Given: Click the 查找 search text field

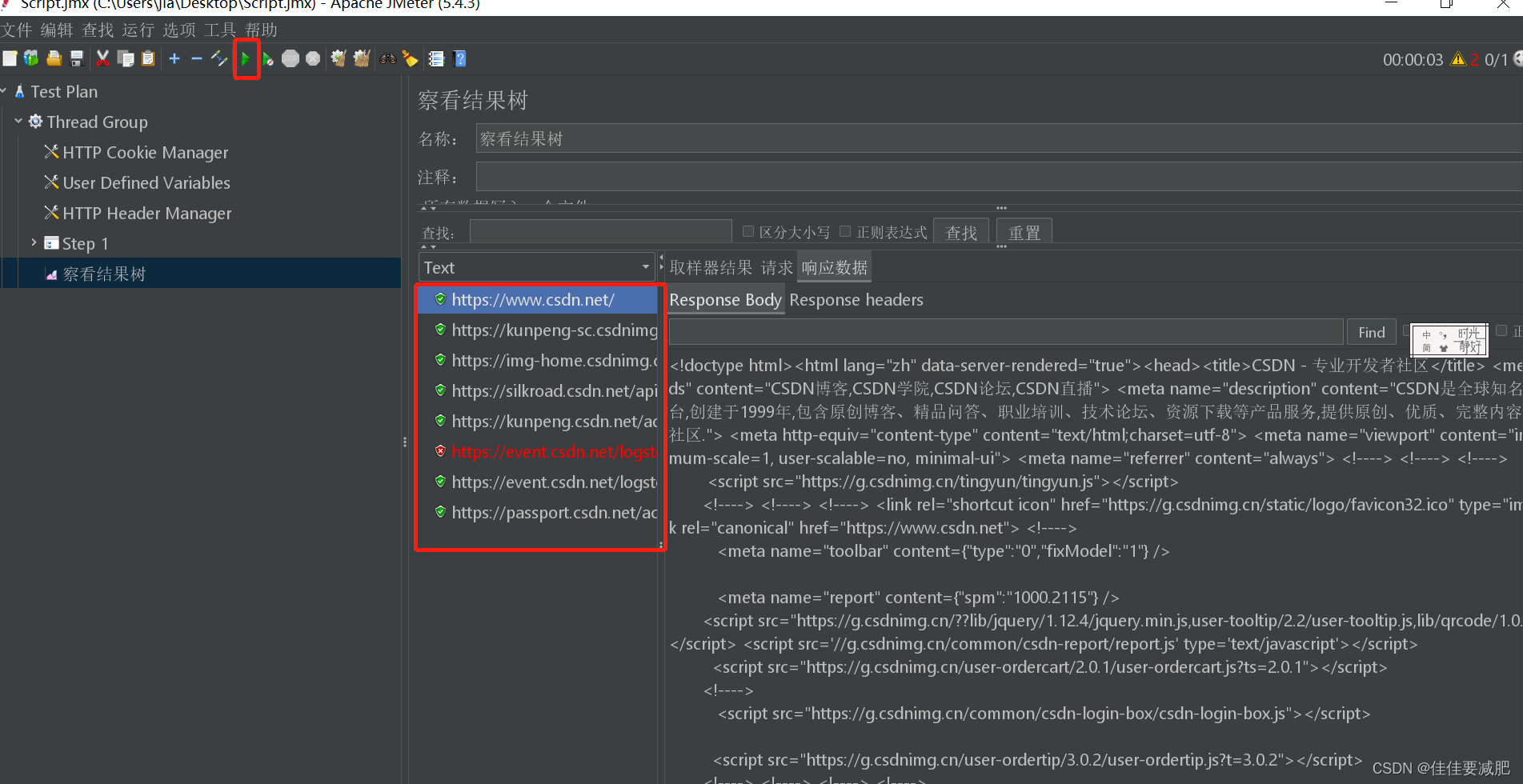Looking at the screenshot, I should pos(600,231).
